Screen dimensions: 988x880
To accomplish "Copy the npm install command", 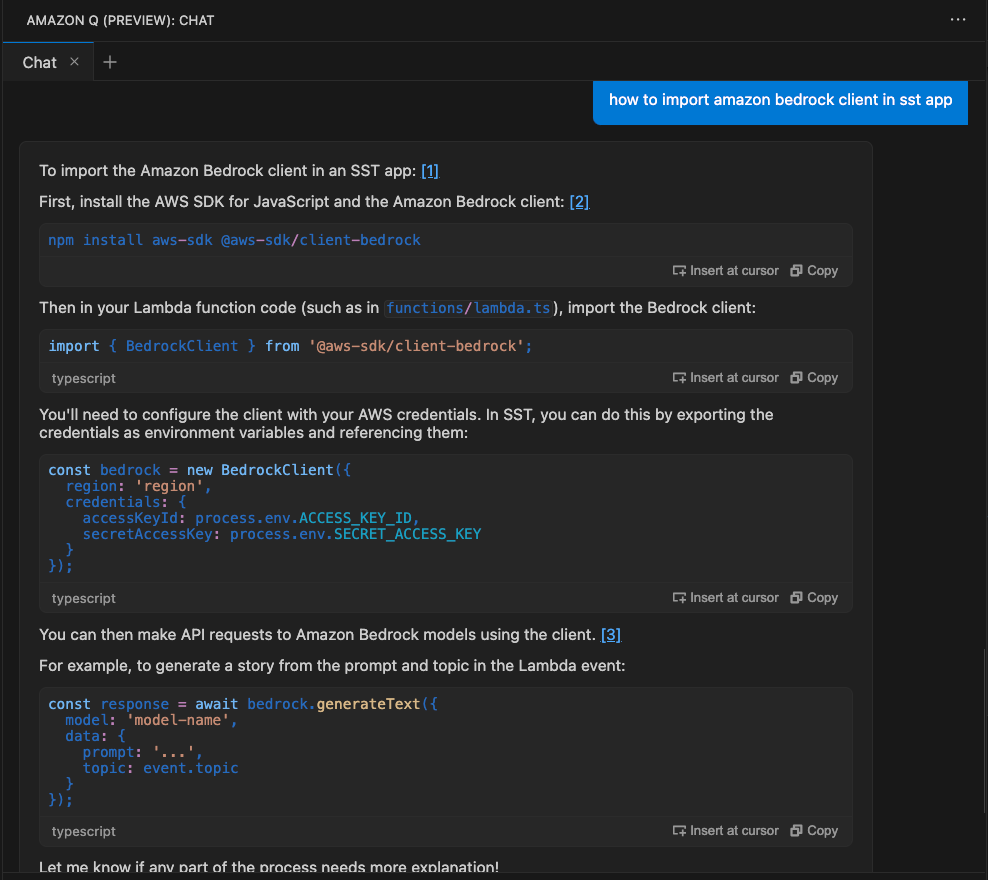I will [814, 270].
